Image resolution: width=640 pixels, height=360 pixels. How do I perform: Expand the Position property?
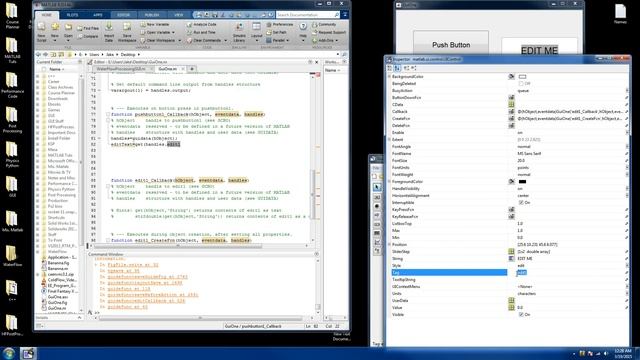click(389, 244)
